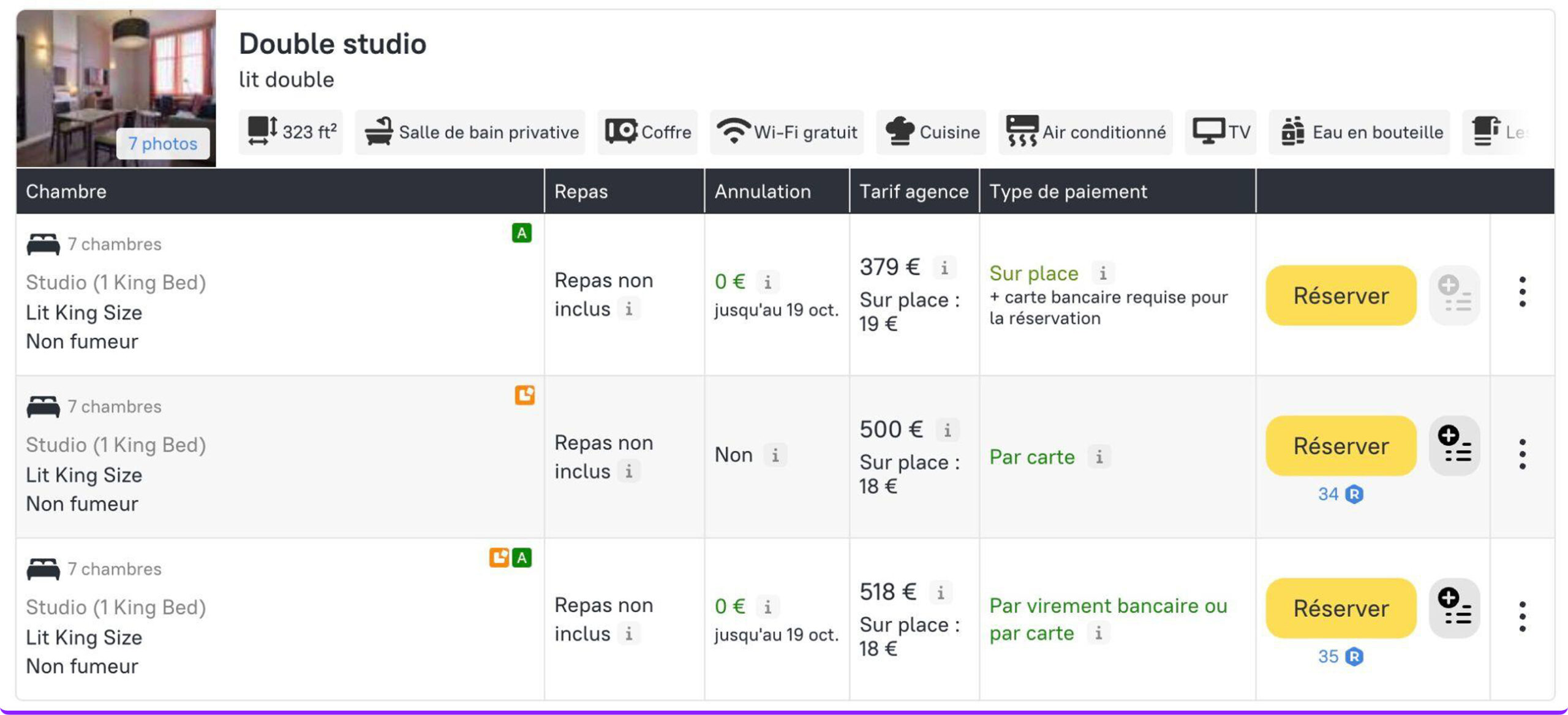Screen dimensions: 1568x715
Task: Open the 7 photos link
Action: point(163,144)
